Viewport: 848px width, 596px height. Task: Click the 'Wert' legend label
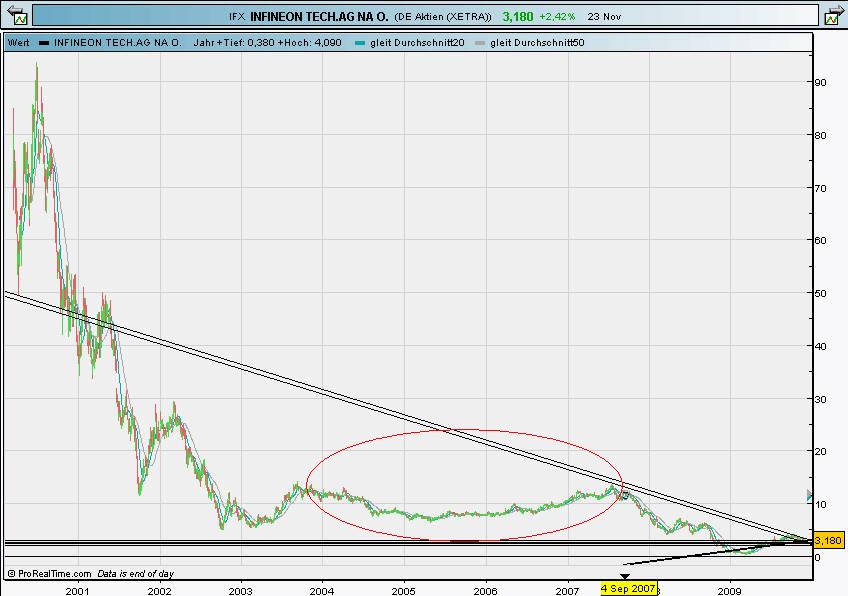click(19, 43)
